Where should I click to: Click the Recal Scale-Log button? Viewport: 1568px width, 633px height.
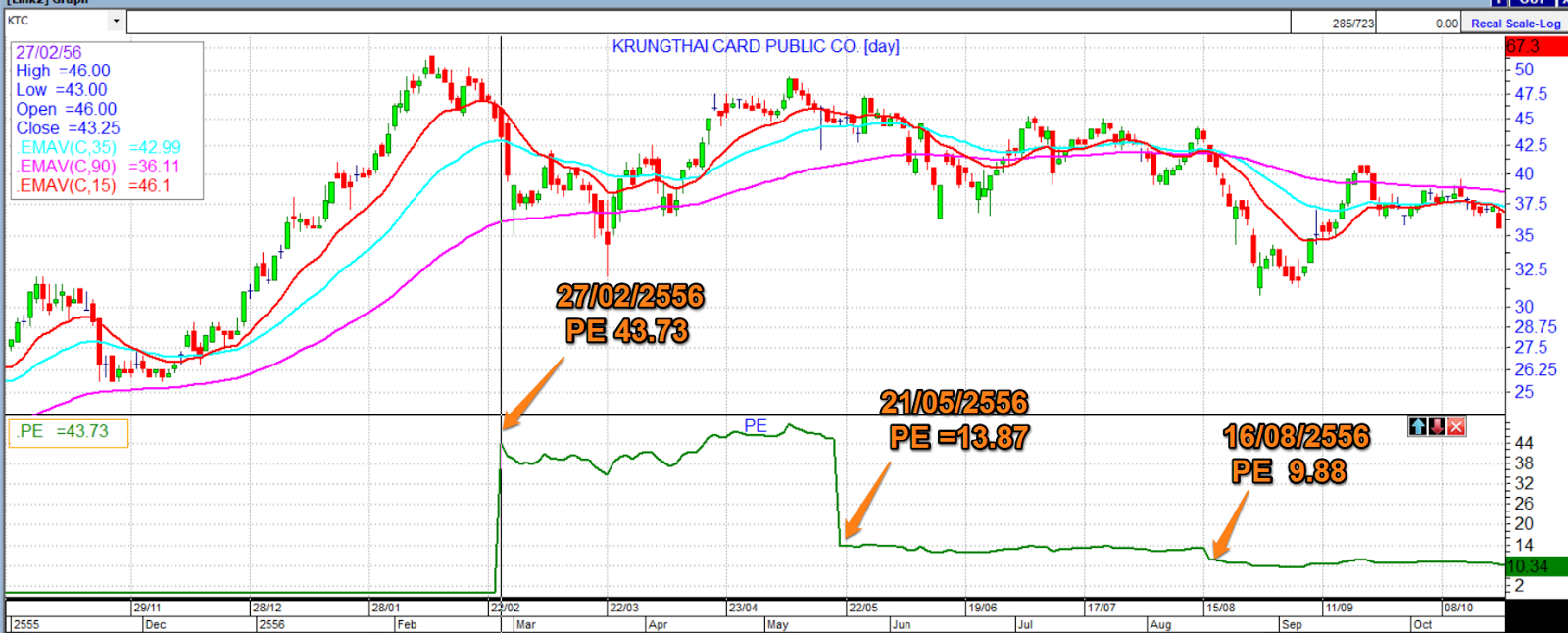click(x=1515, y=24)
